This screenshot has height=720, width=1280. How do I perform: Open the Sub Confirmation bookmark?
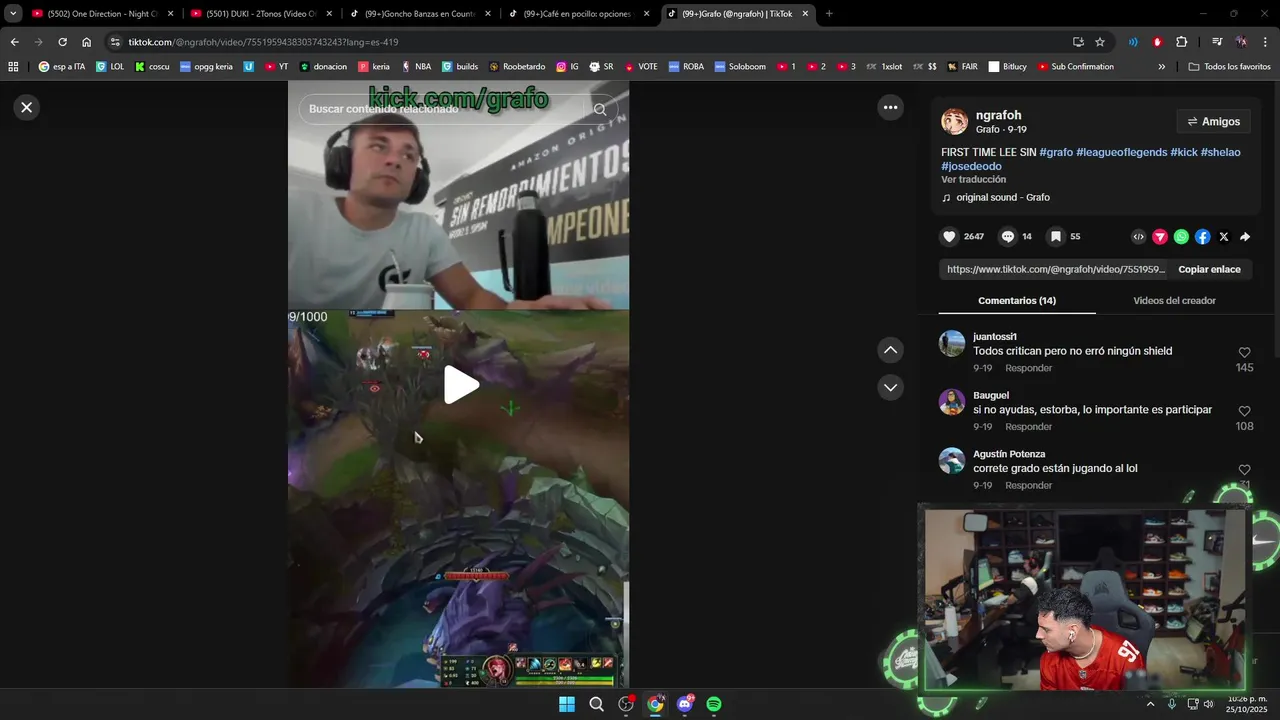click(1076, 67)
